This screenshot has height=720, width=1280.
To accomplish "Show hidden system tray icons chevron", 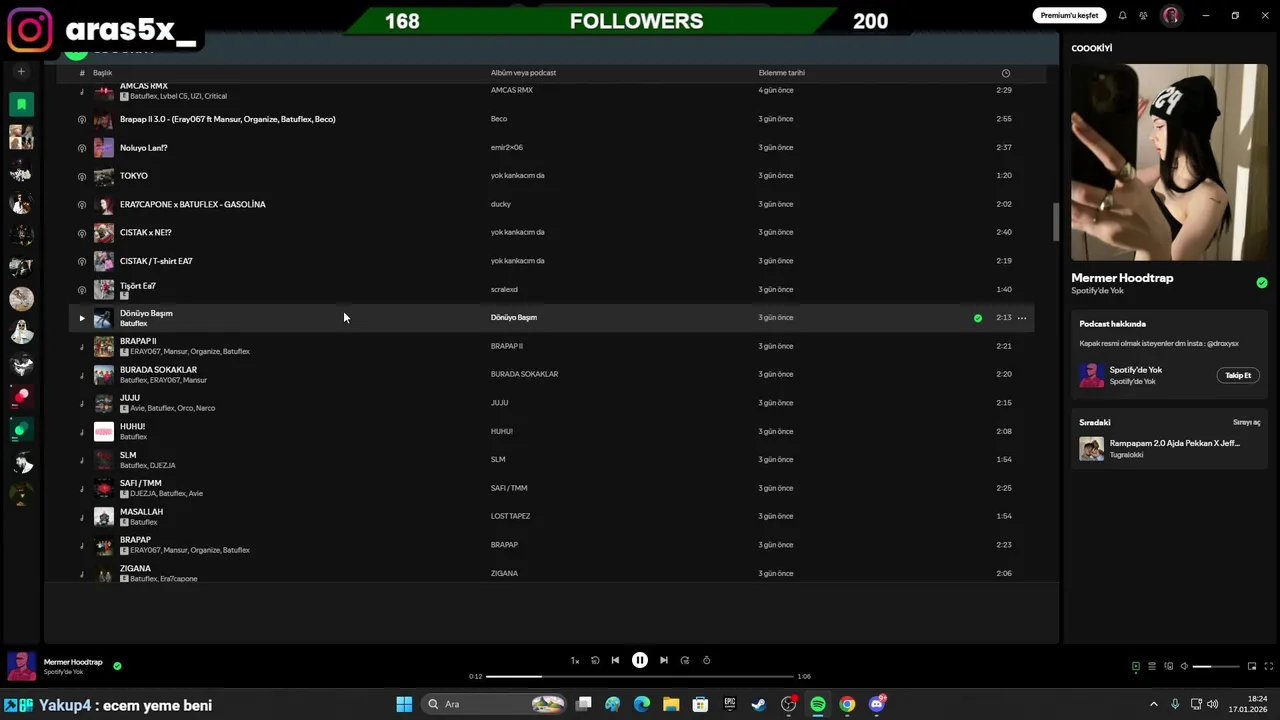I will [x=1153, y=704].
